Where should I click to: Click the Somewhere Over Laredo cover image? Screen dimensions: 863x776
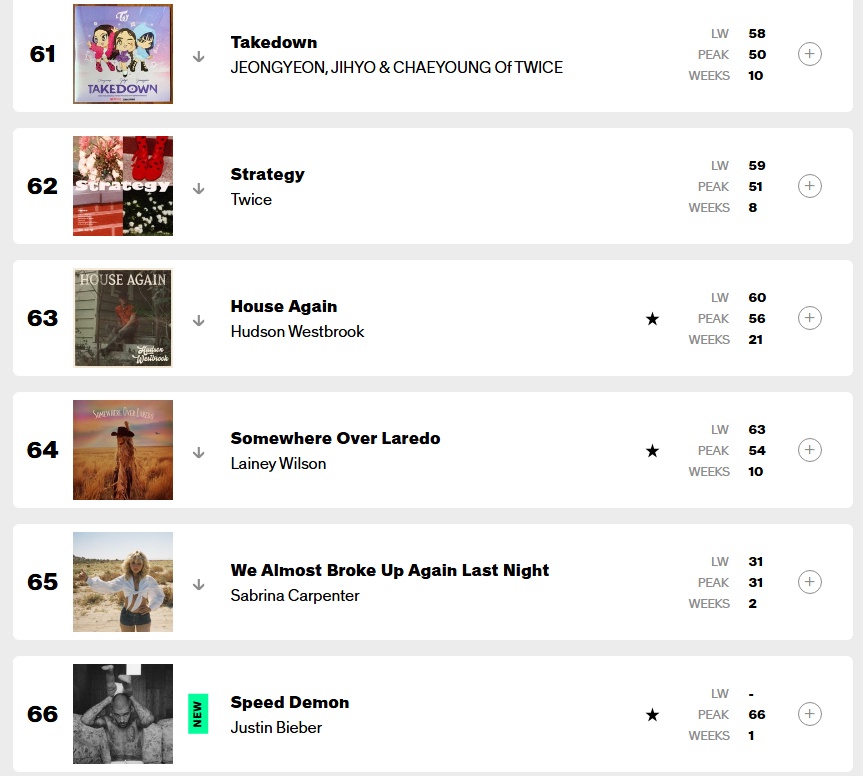point(123,450)
